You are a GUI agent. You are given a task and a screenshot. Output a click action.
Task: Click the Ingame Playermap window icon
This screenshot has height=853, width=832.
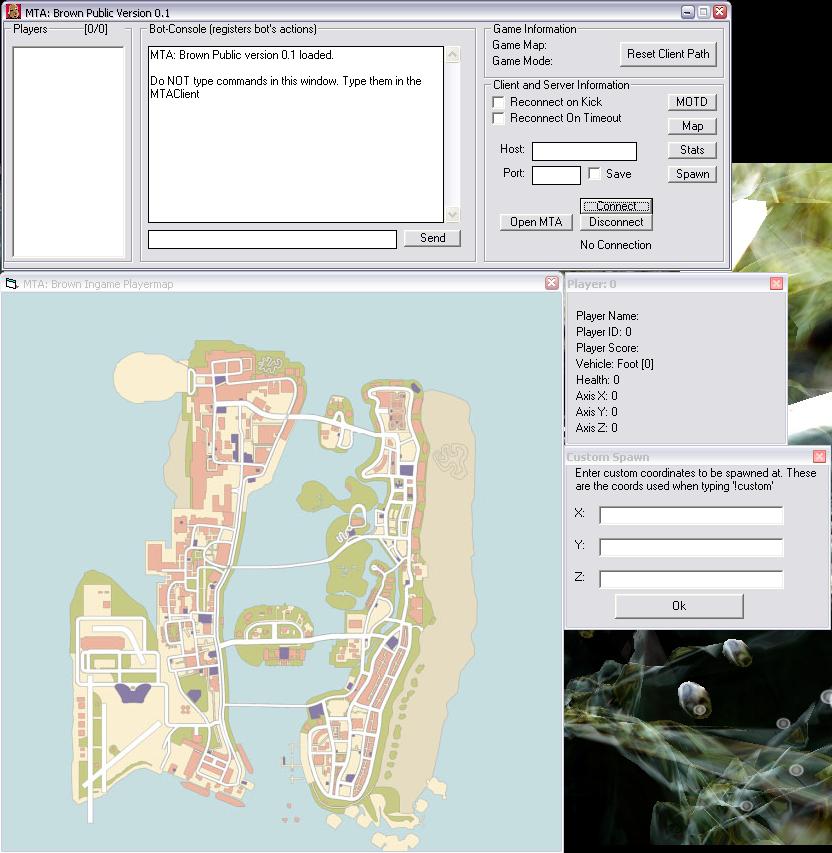pyautogui.click(x=12, y=284)
